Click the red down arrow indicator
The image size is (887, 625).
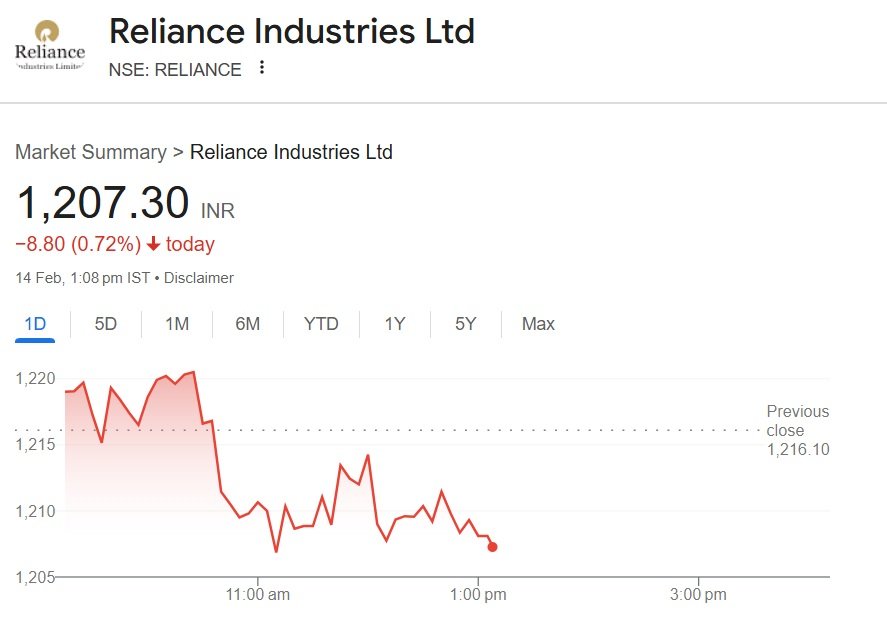pos(153,244)
